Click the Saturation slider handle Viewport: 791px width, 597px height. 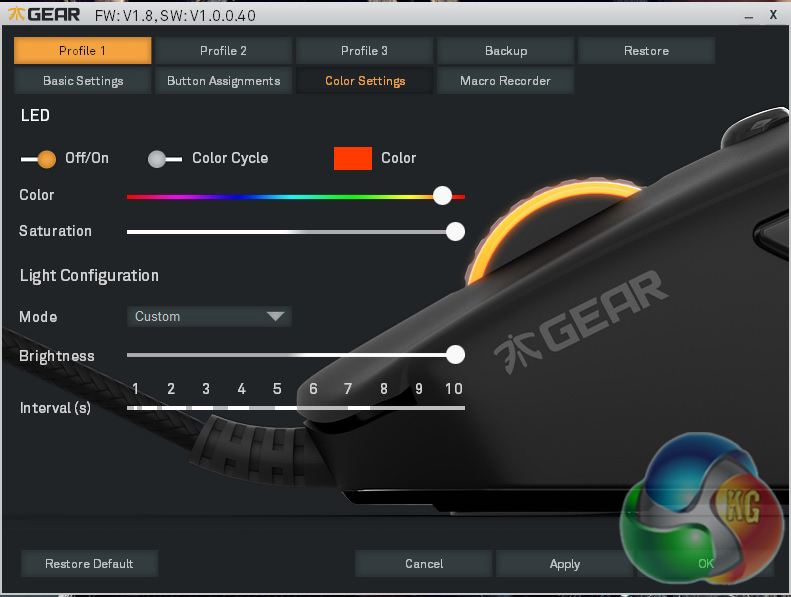point(456,232)
